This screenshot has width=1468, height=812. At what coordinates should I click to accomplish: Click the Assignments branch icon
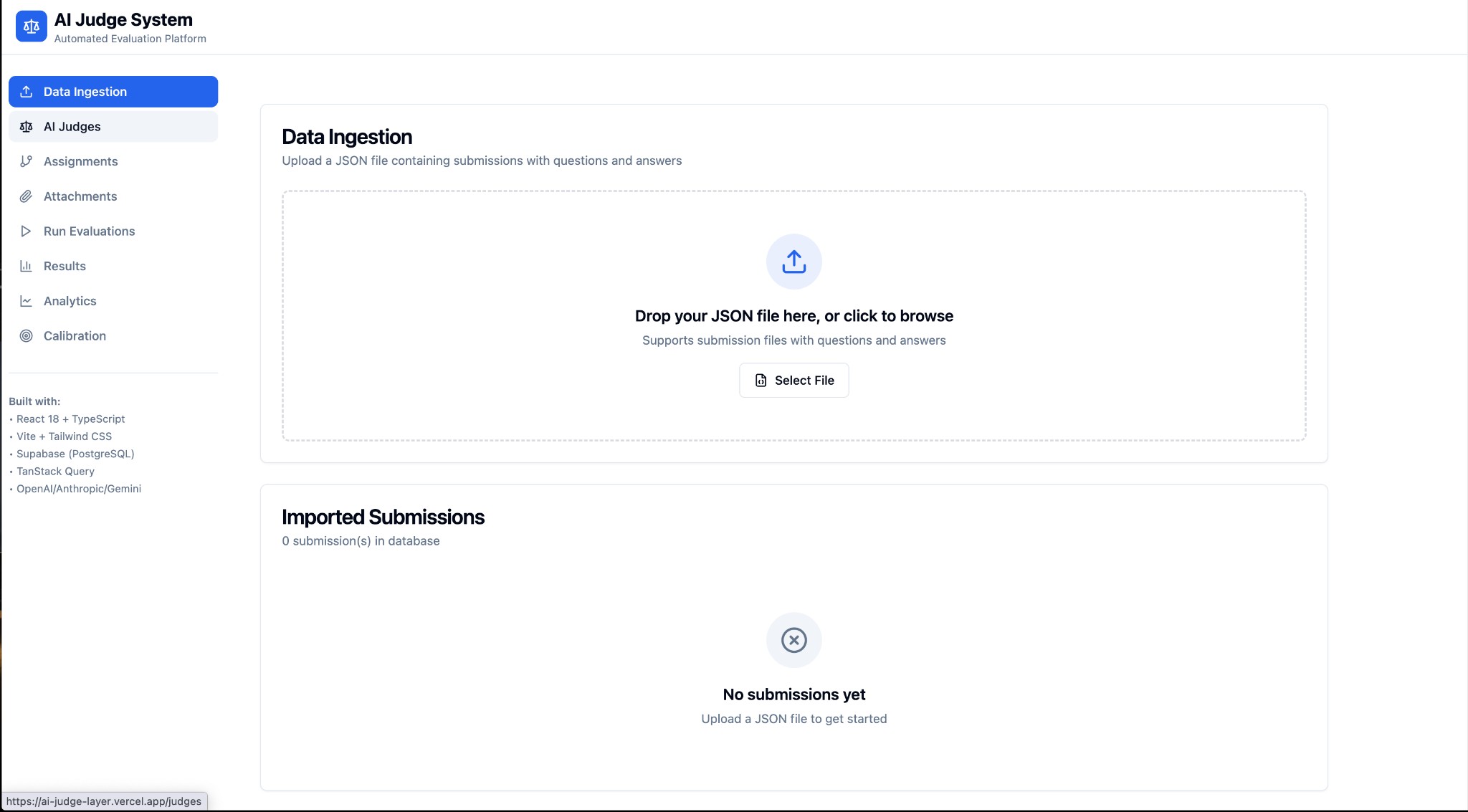pyautogui.click(x=27, y=161)
